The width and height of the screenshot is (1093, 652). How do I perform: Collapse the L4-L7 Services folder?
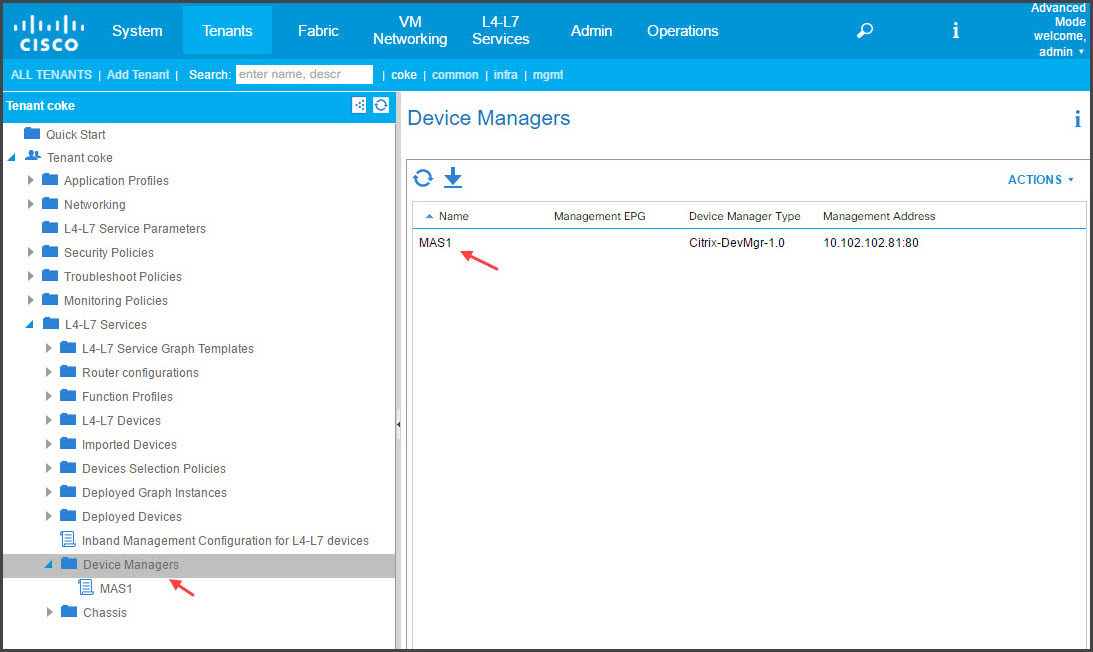click(x=30, y=324)
